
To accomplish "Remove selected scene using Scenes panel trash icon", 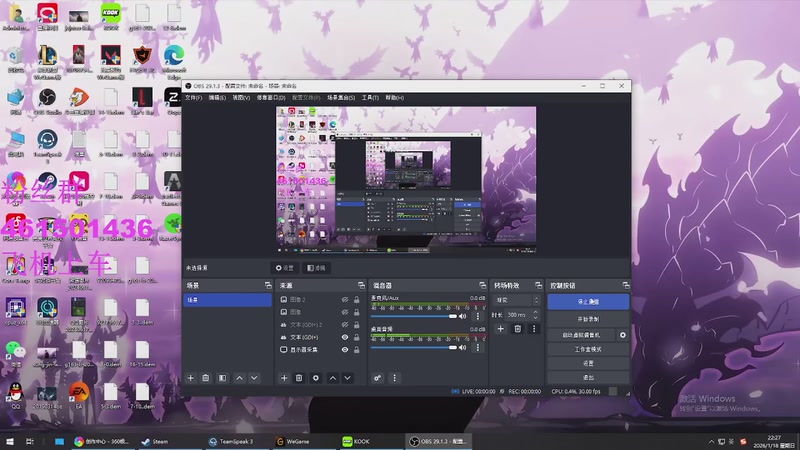I will click(206, 378).
